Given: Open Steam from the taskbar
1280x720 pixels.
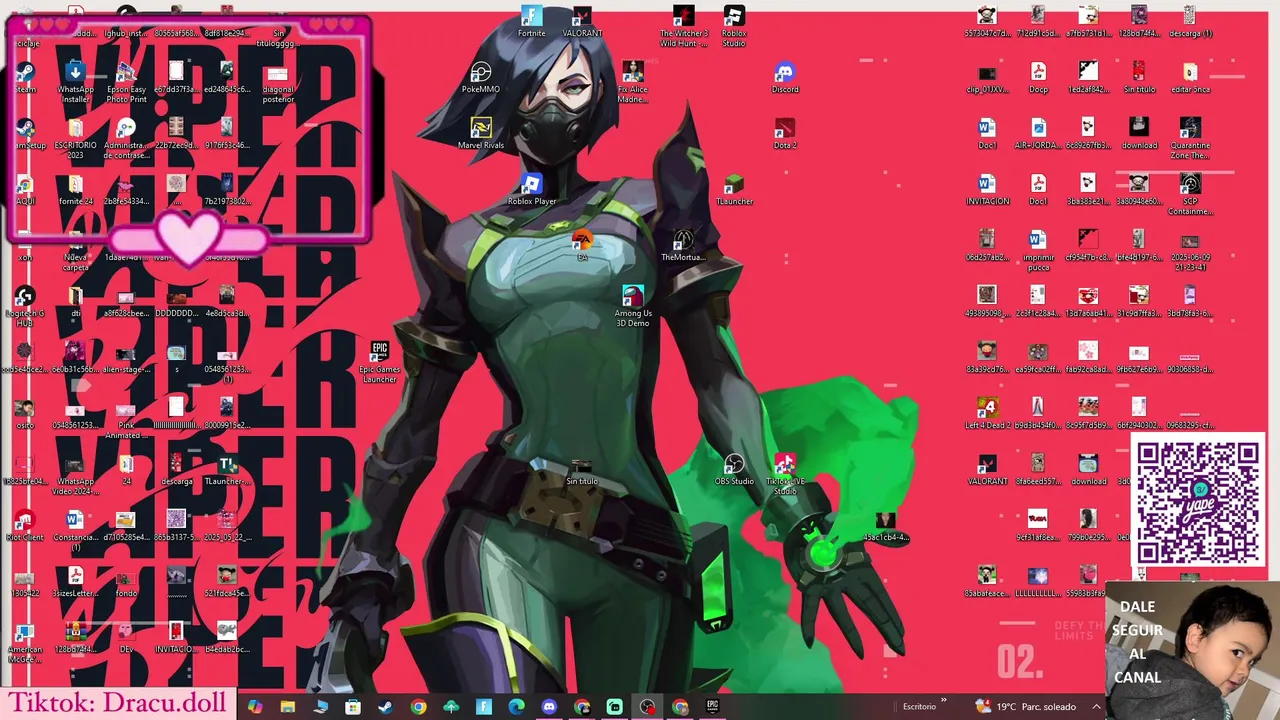Looking at the screenshot, I should (x=385, y=707).
